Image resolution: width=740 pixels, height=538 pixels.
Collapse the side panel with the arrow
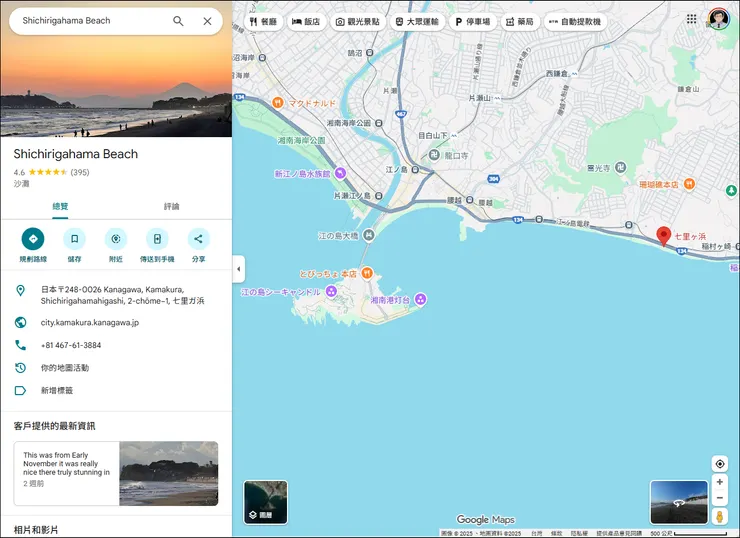point(239,269)
